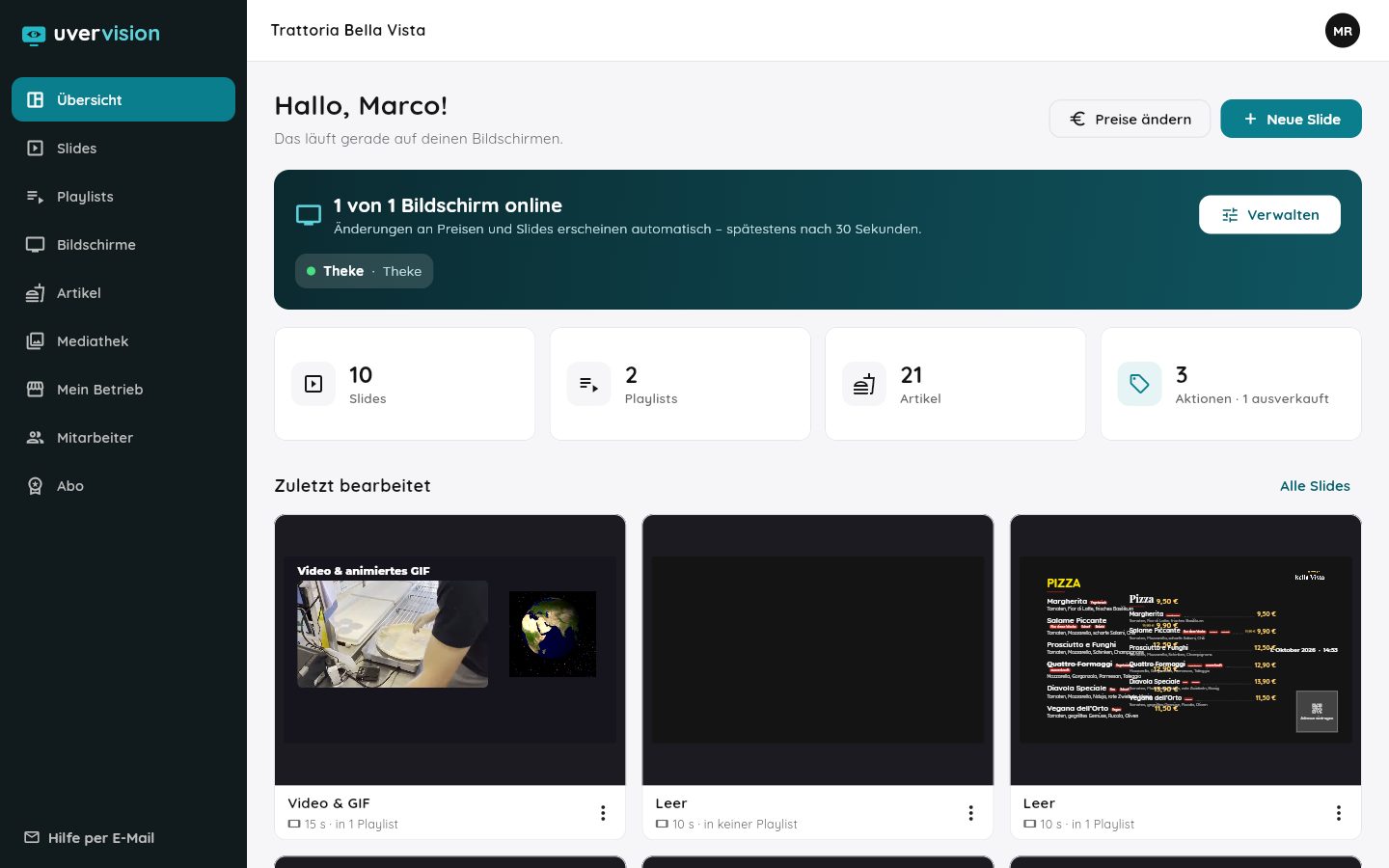Viewport: 1389px width, 868px height.
Task: Select the Theke screen chip
Action: point(364,271)
